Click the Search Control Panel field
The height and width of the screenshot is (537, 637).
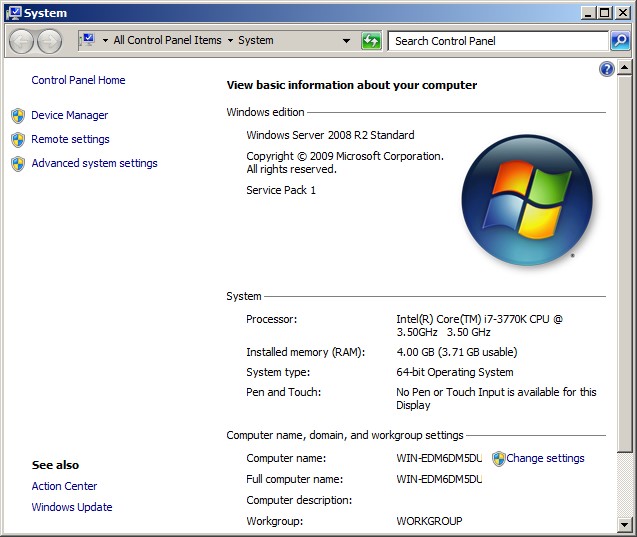(498, 41)
